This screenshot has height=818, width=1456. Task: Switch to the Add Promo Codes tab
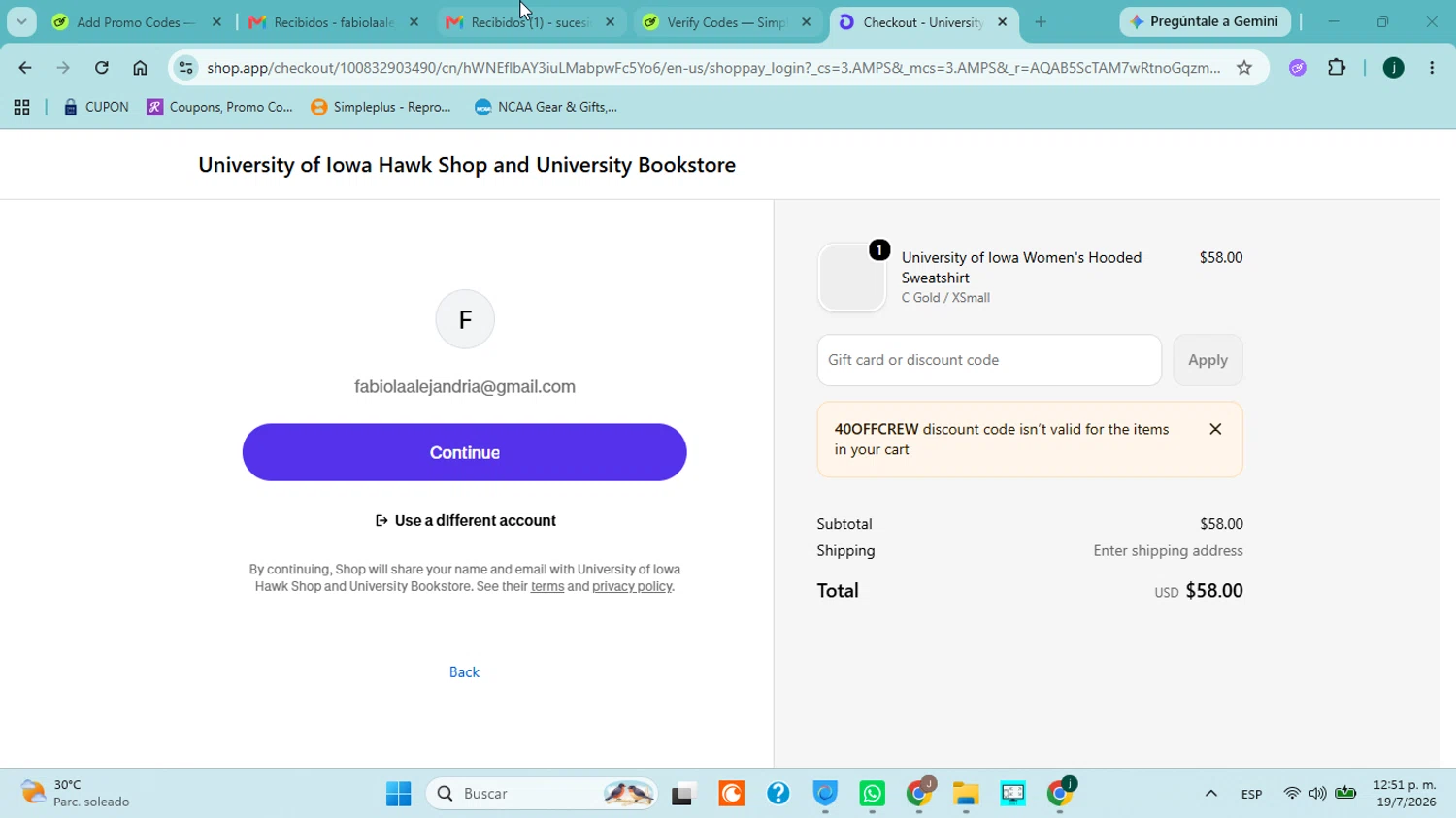point(137,22)
